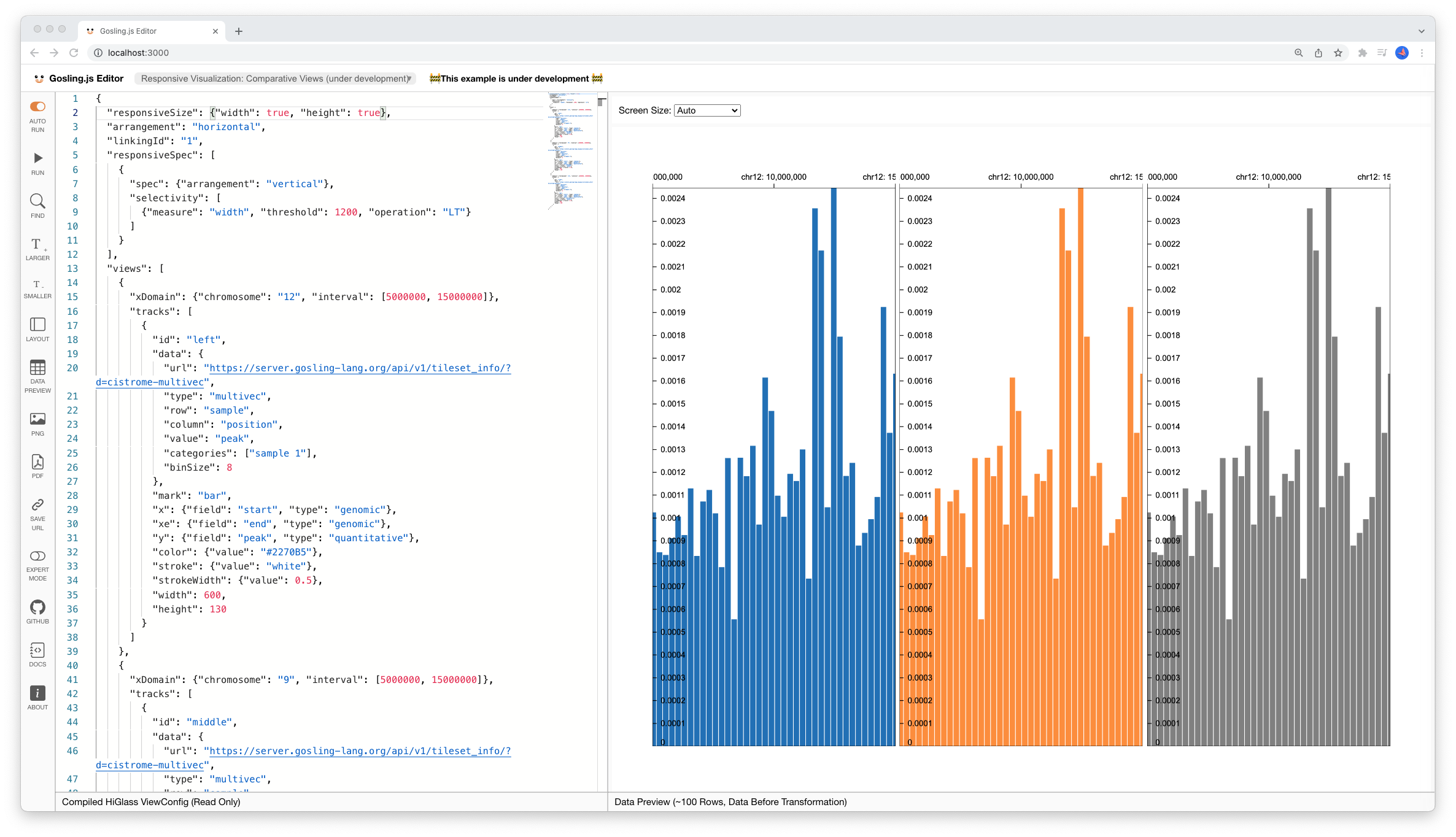Screen dimensions: 1456x837
Task: Open the Find search tool
Action: pyautogui.click(x=37, y=201)
